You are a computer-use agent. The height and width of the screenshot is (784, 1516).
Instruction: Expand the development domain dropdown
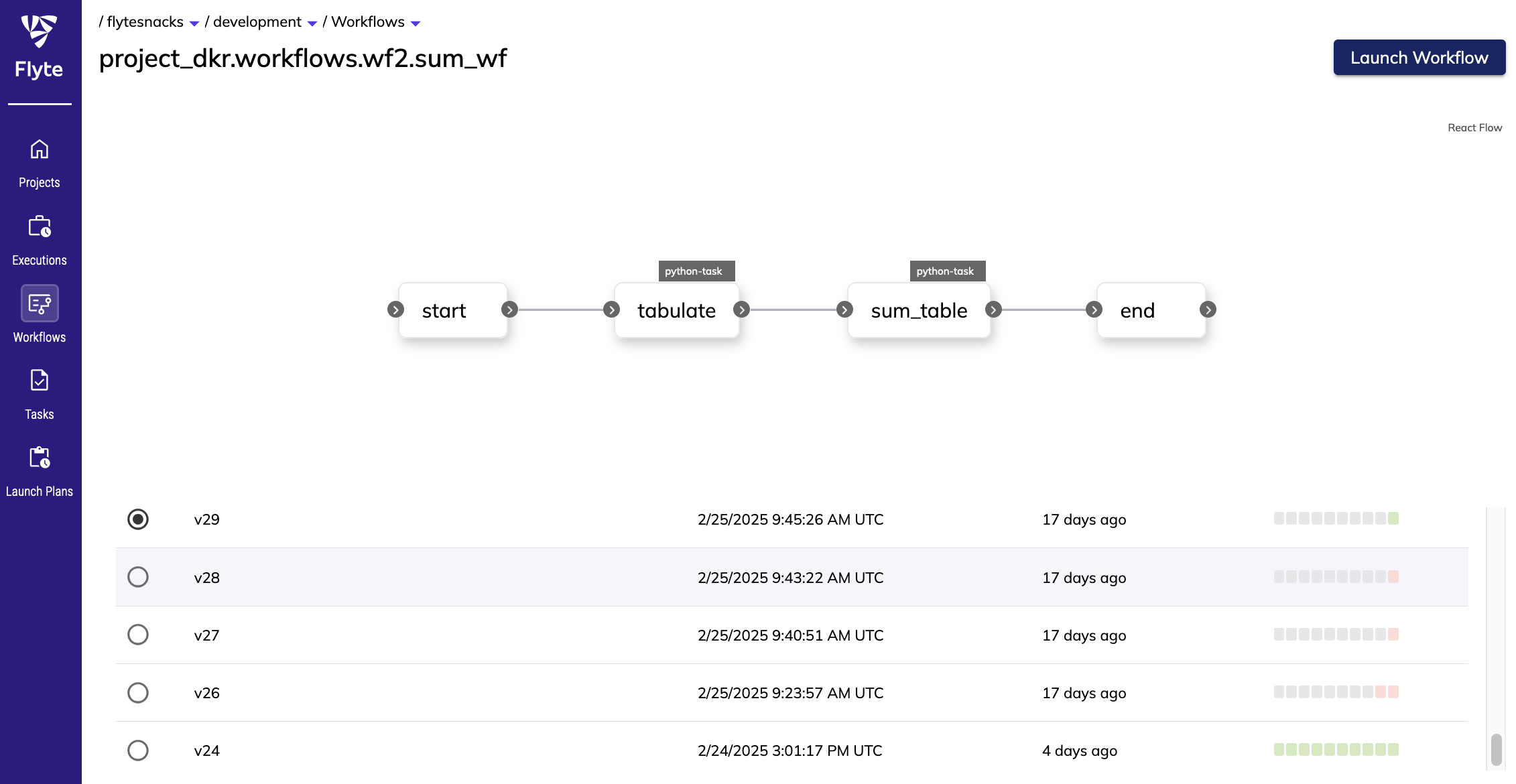tap(312, 23)
